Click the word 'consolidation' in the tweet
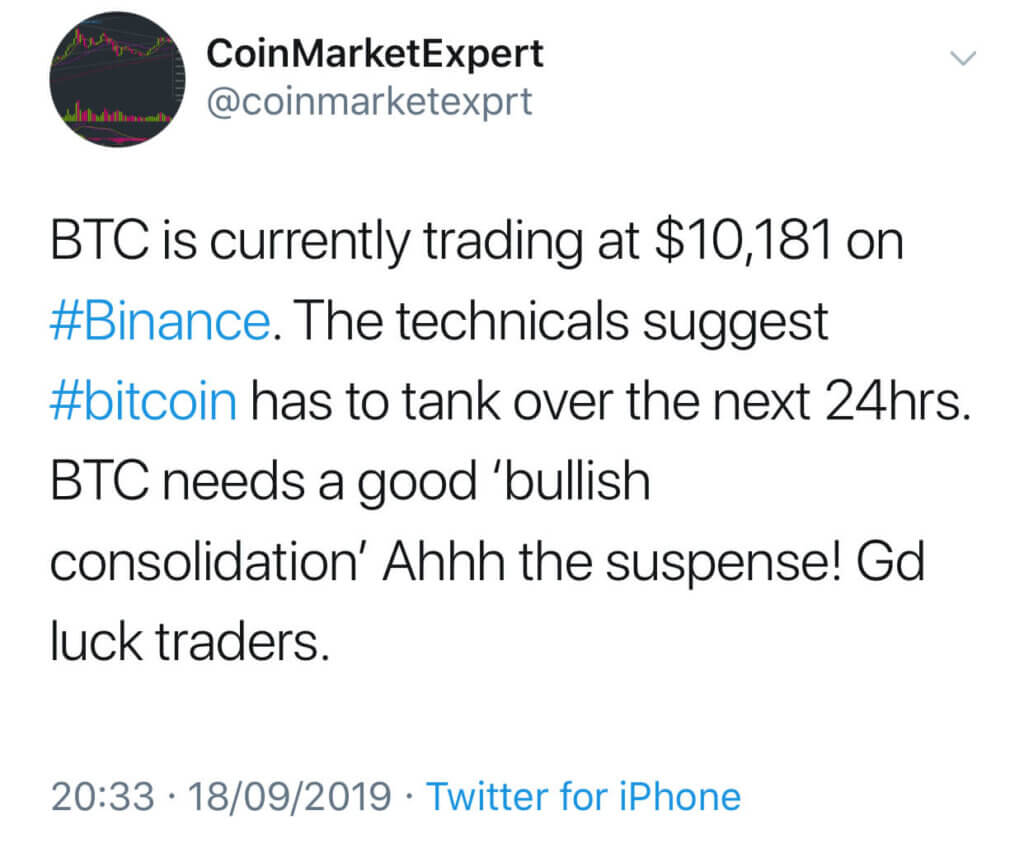Screen dimensions: 1024x848 coord(203,562)
